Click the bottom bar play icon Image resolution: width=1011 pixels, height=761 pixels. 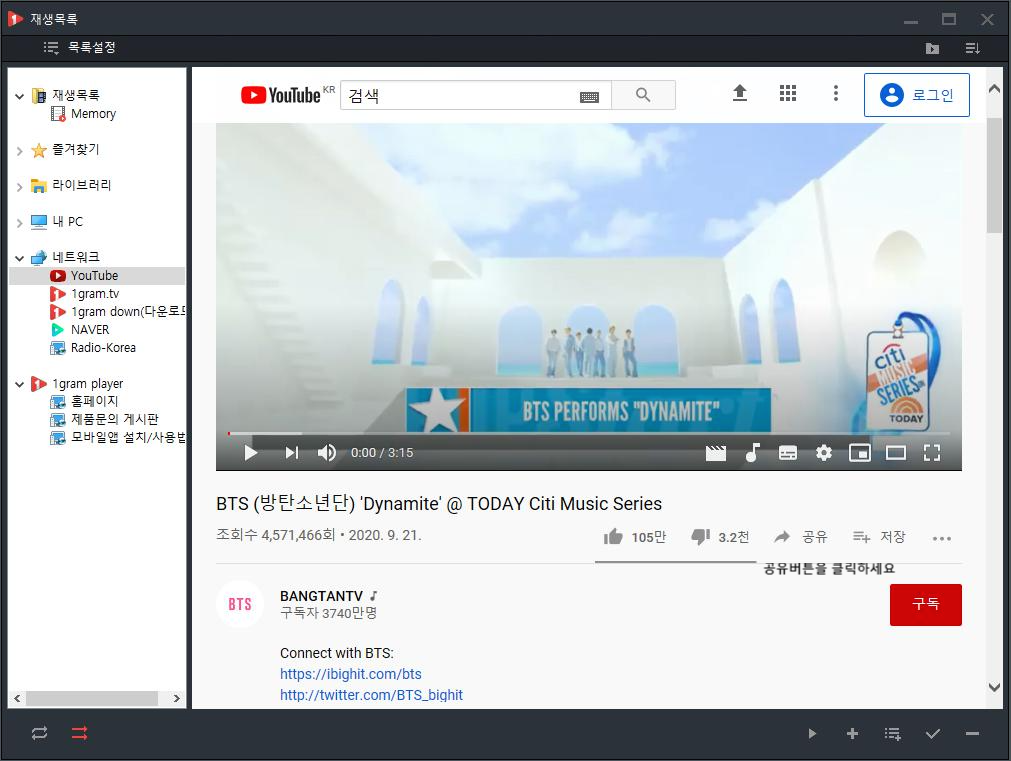812,734
